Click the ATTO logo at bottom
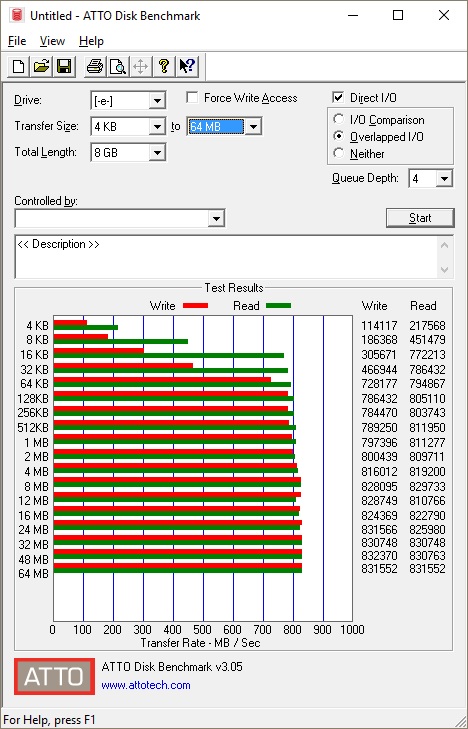The width and height of the screenshot is (468, 729). 54,676
